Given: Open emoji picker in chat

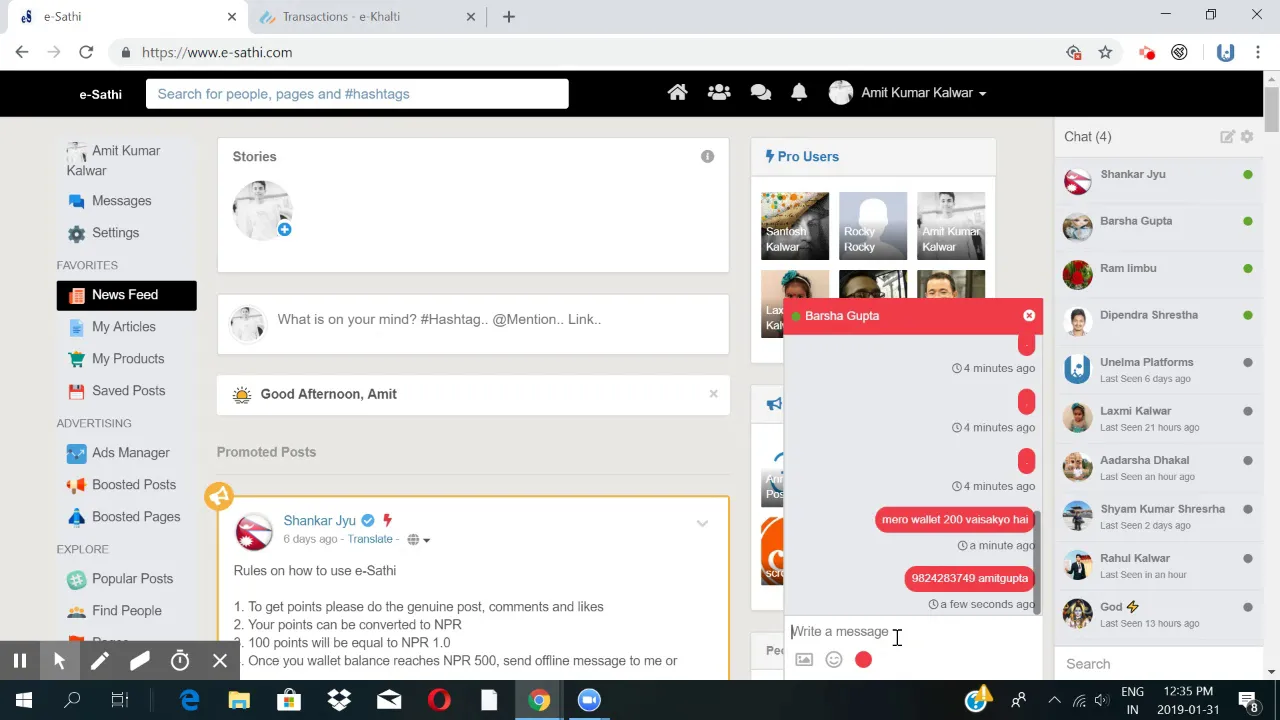Looking at the screenshot, I should 834,660.
